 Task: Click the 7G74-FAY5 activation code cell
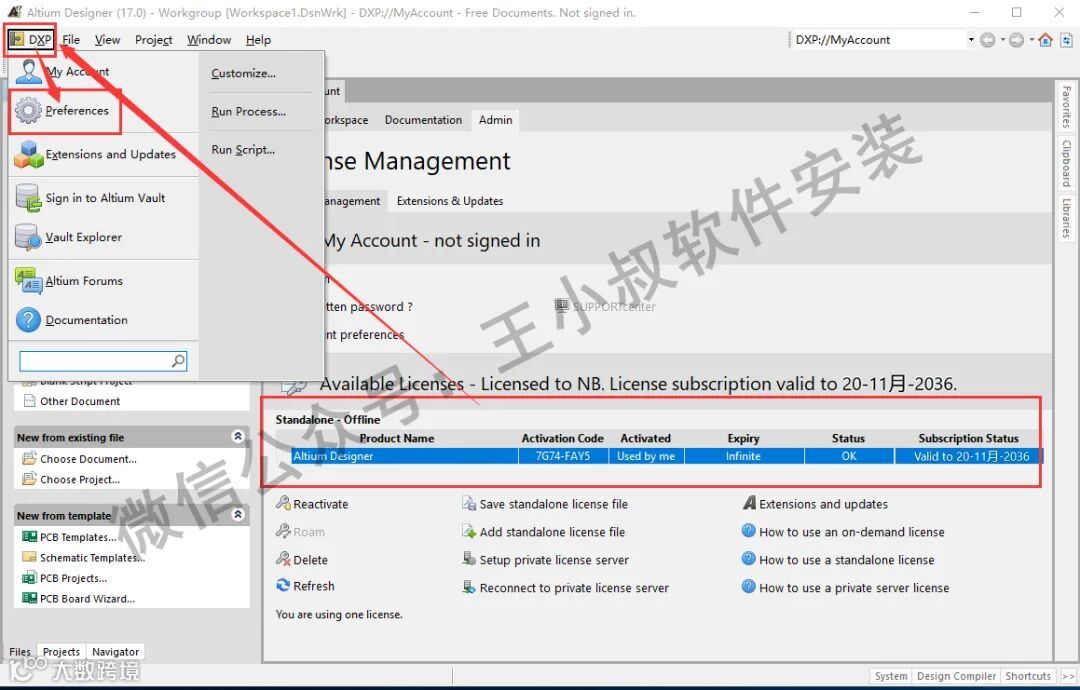point(563,456)
